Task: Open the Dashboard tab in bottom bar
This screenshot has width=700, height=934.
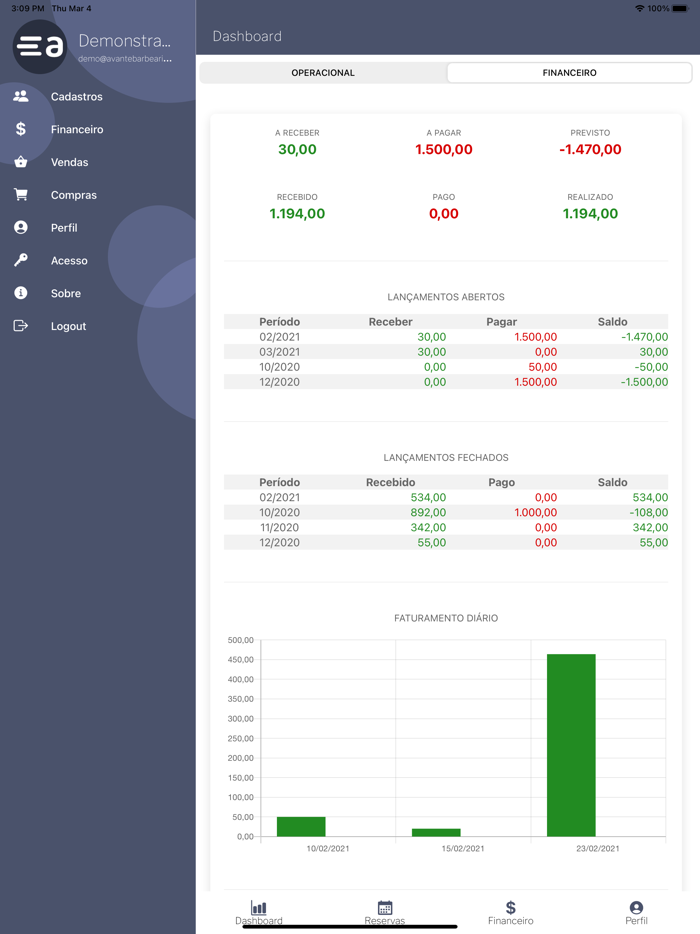Action: pos(259,912)
